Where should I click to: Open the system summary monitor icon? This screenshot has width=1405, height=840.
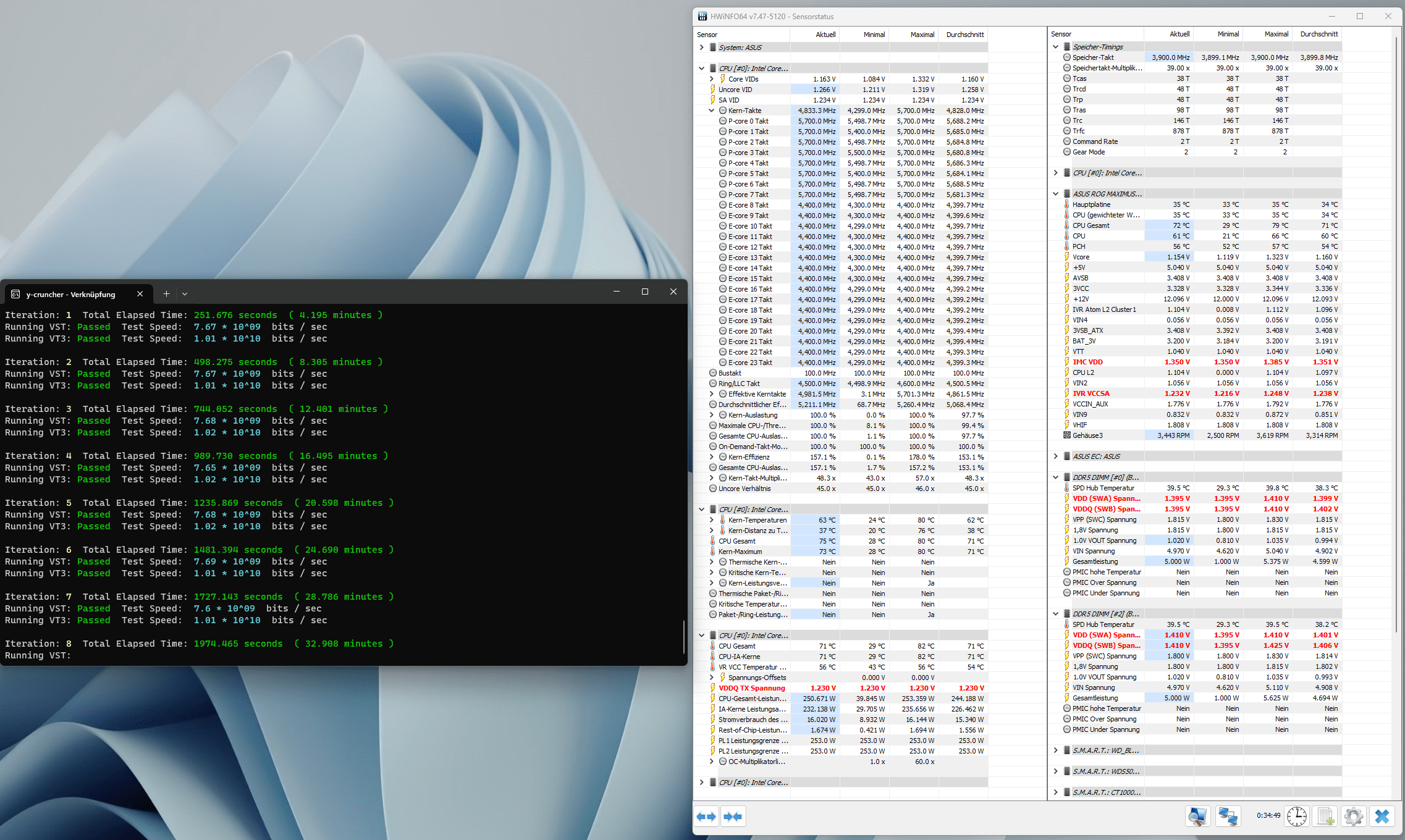(x=1197, y=817)
